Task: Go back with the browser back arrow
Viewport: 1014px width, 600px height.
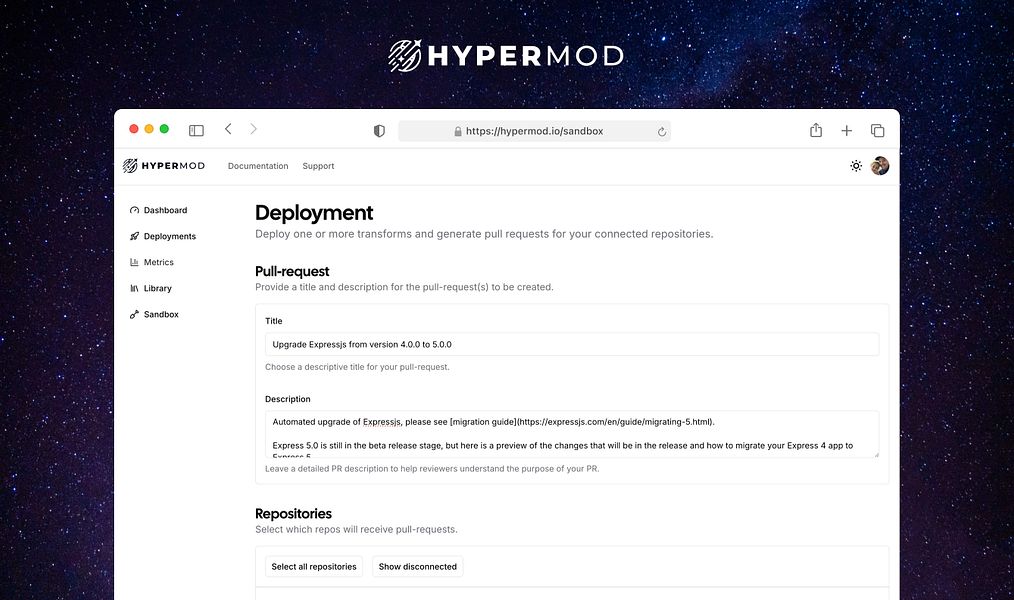Action: tap(228, 129)
